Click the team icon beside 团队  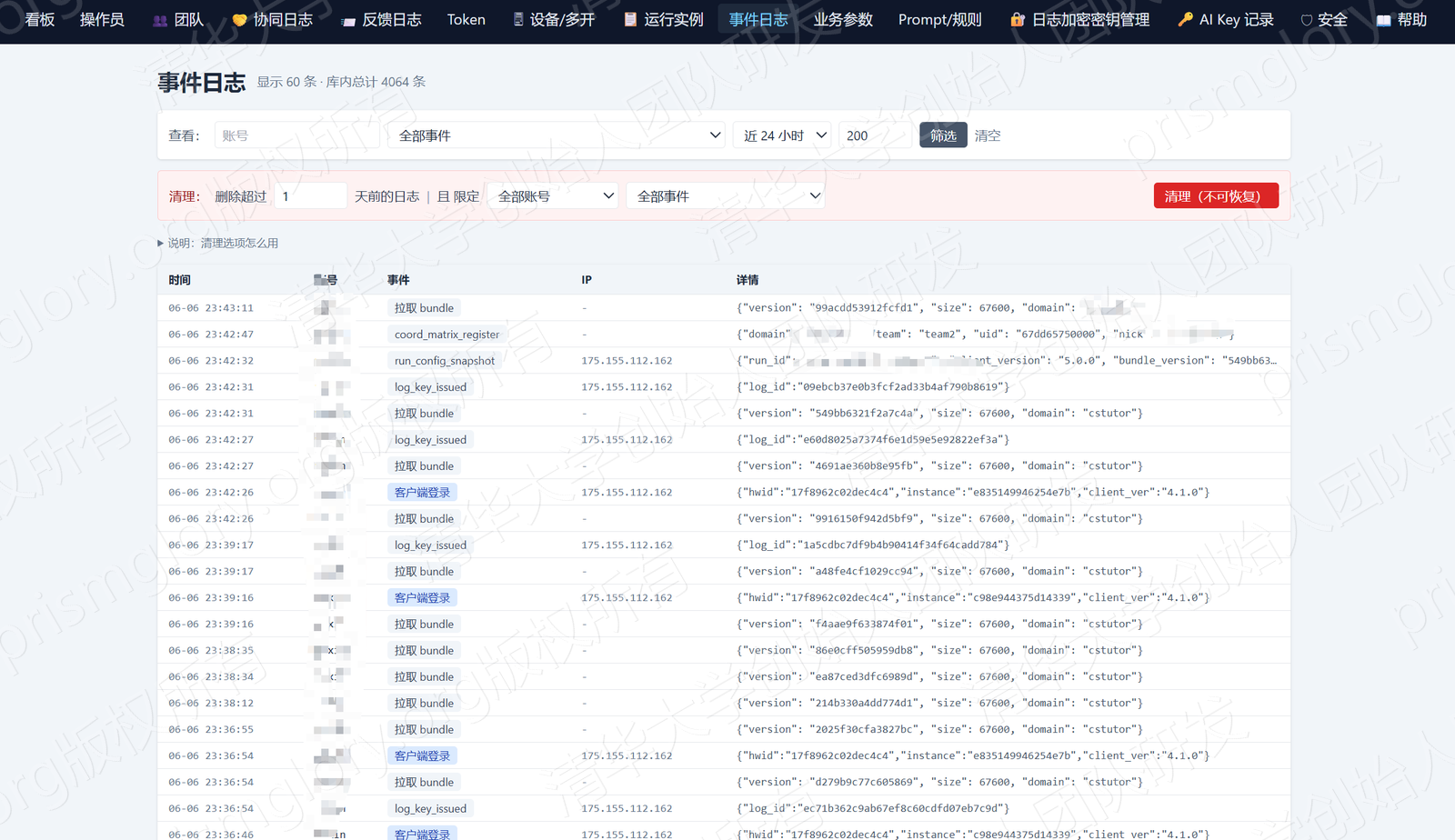160,20
